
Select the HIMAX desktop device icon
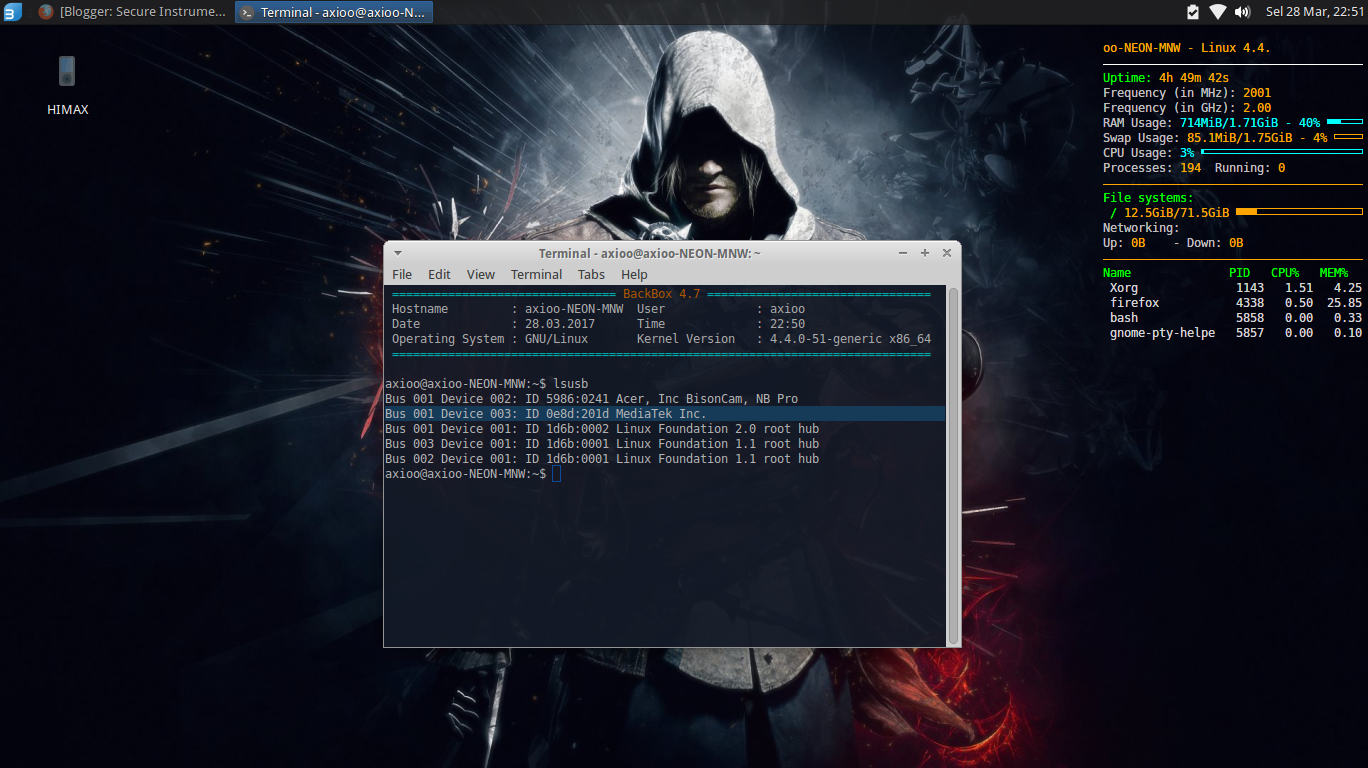tap(67, 86)
